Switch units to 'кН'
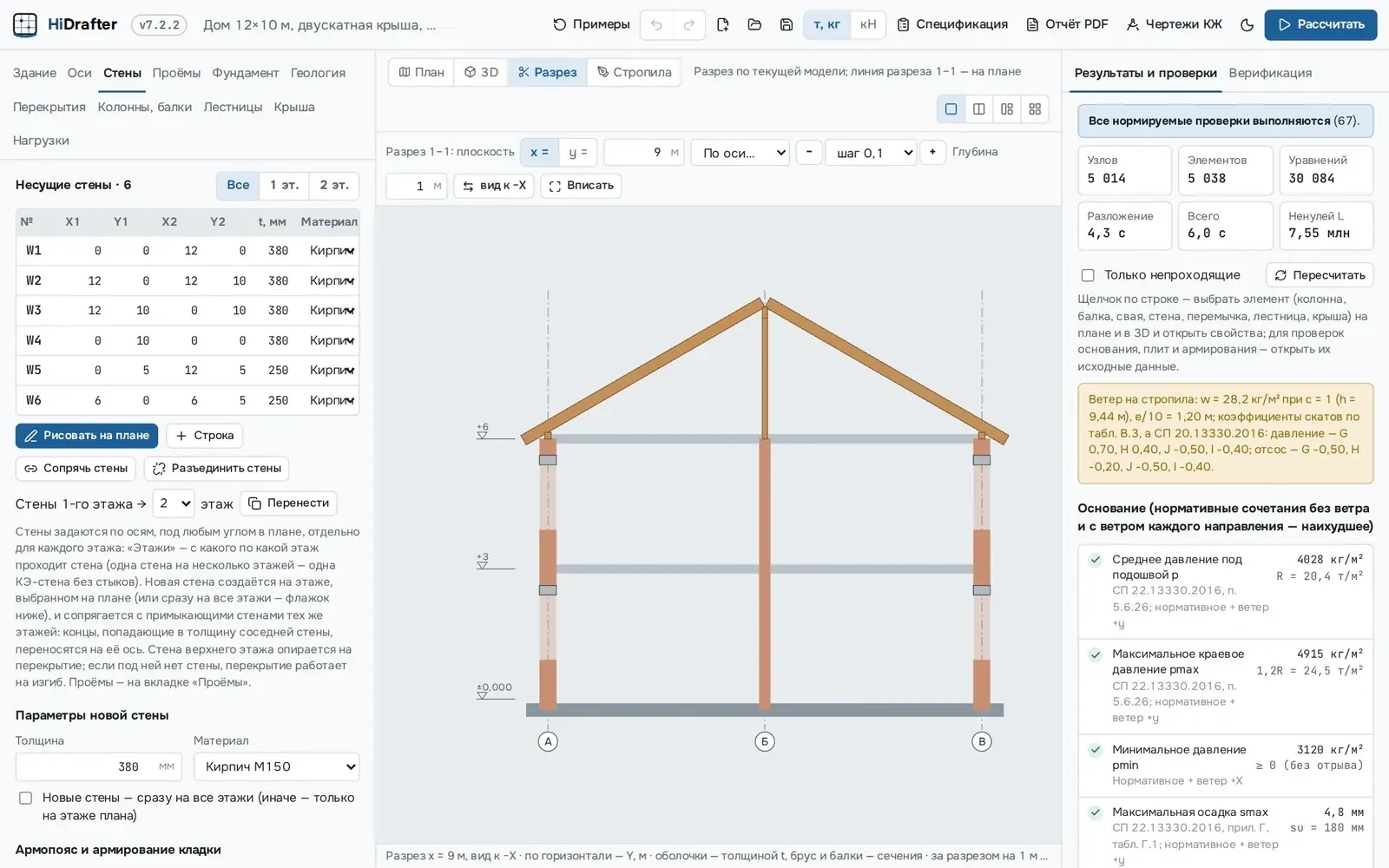The image size is (1389, 868). point(868,24)
